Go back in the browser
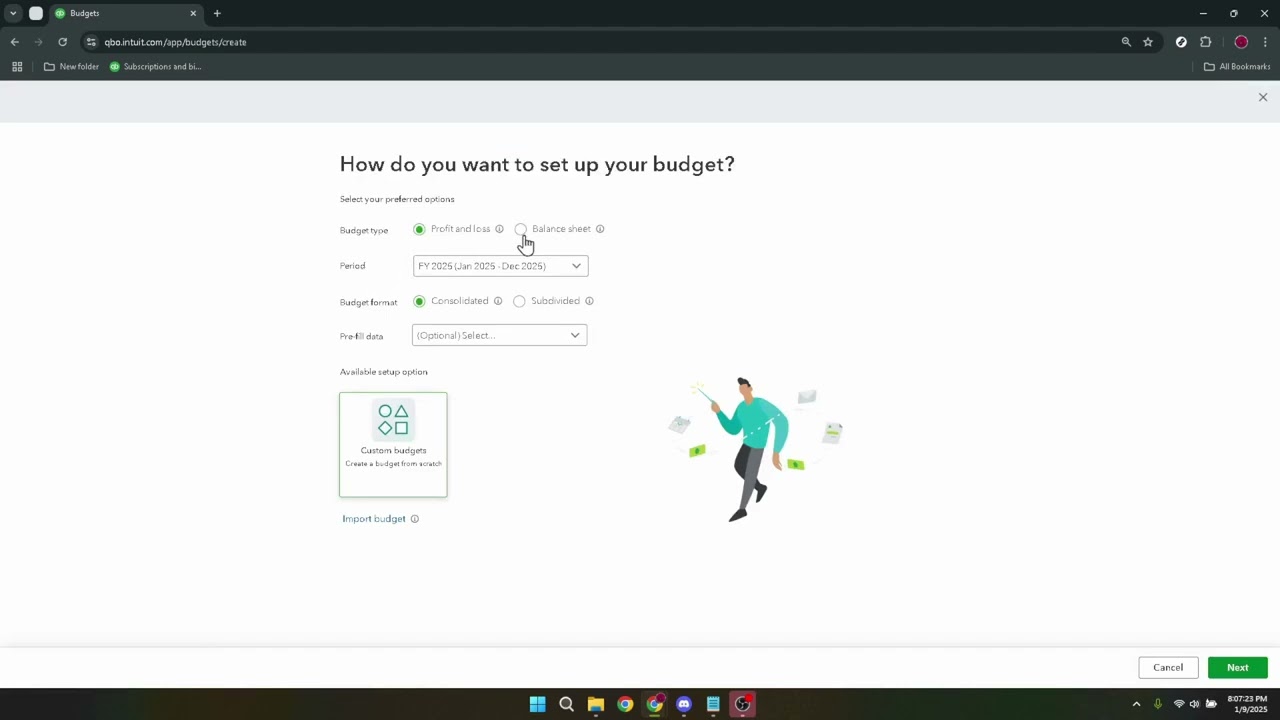 (x=14, y=42)
